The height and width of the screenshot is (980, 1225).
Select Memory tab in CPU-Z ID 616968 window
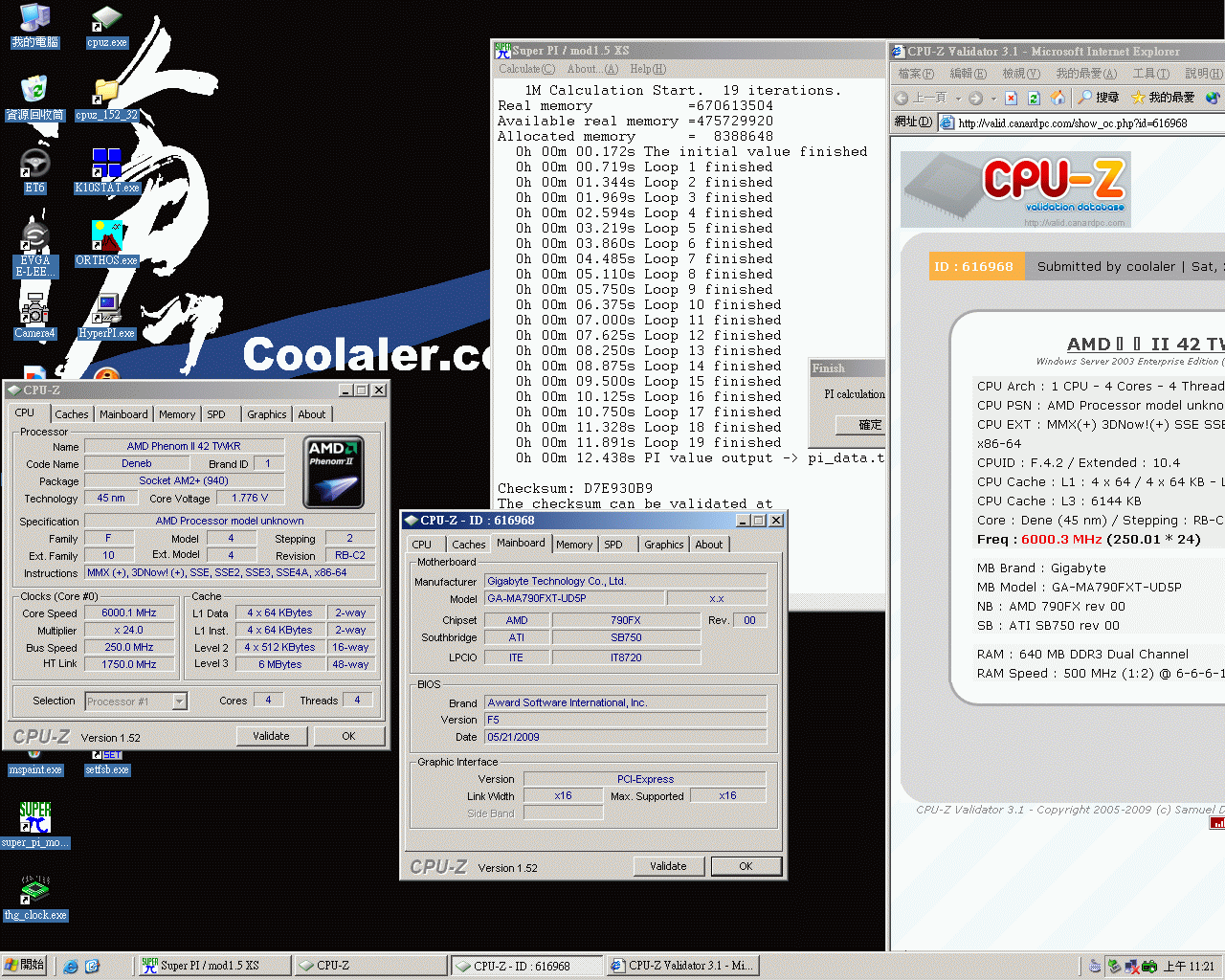tap(574, 545)
